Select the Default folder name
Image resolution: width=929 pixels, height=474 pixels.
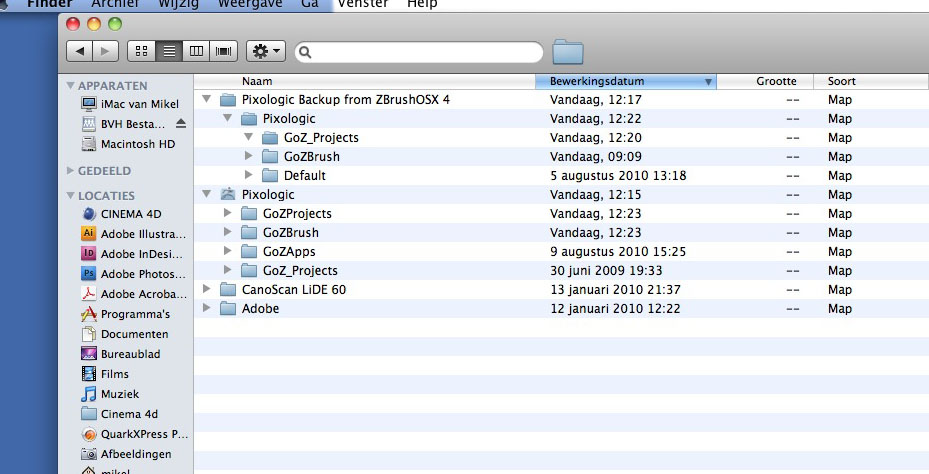(x=305, y=175)
